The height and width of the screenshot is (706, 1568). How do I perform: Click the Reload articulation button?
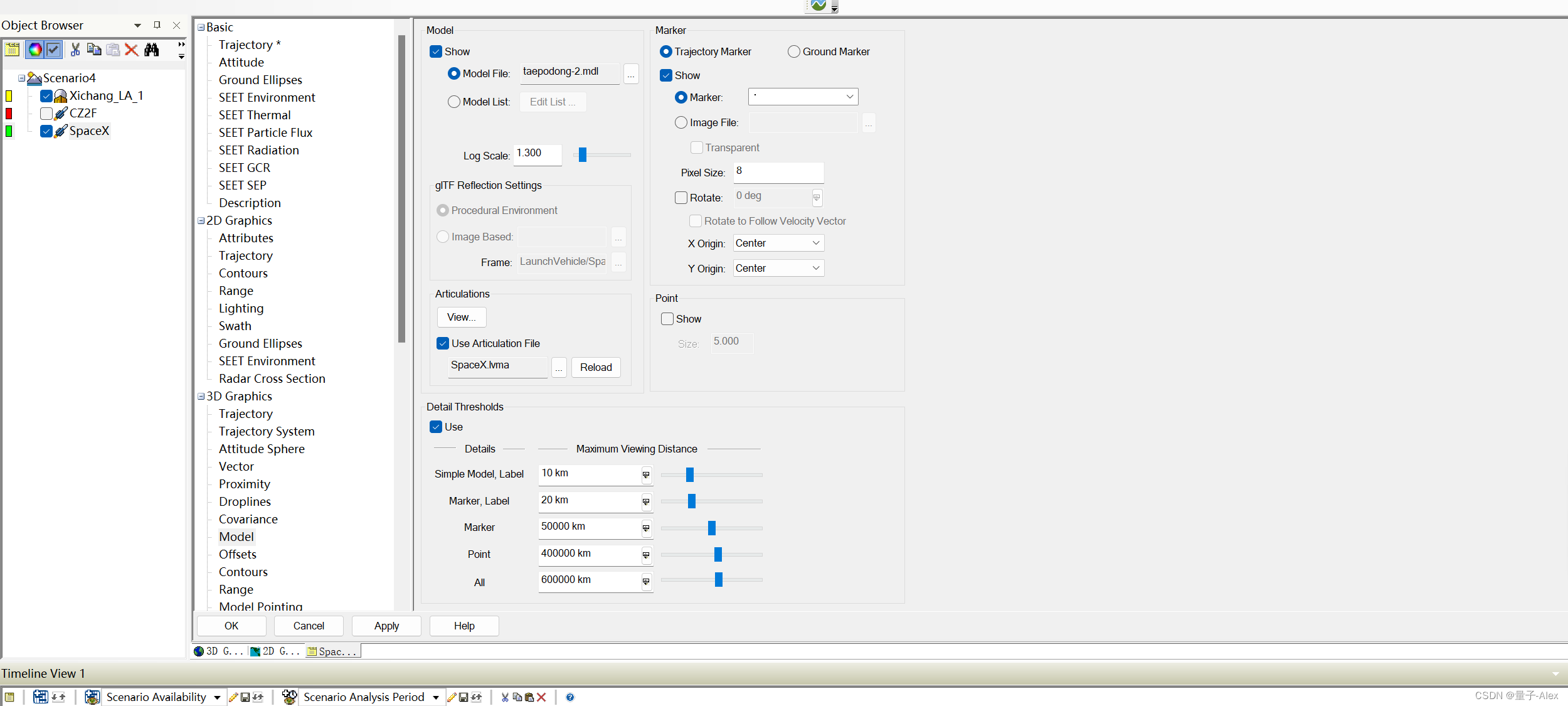595,367
